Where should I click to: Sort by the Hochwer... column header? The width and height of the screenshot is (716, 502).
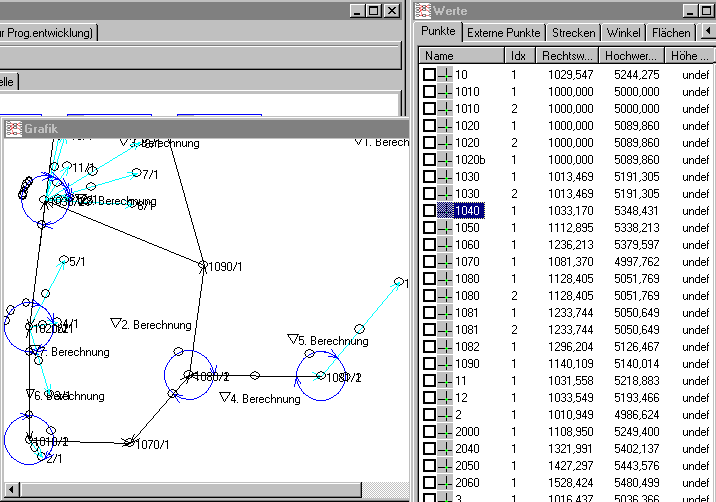[x=631, y=56]
